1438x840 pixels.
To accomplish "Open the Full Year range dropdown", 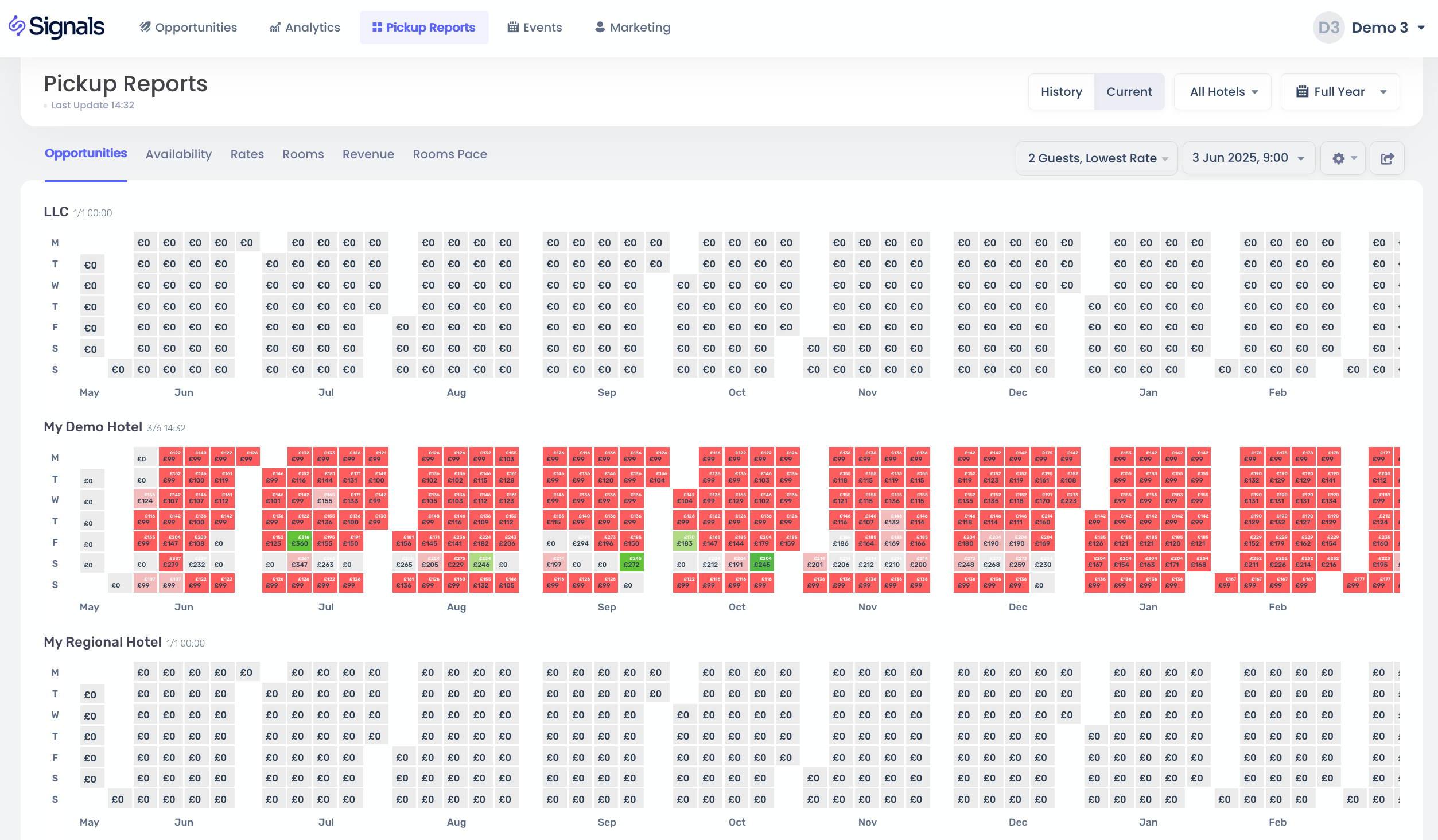I will tap(1340, 92).
